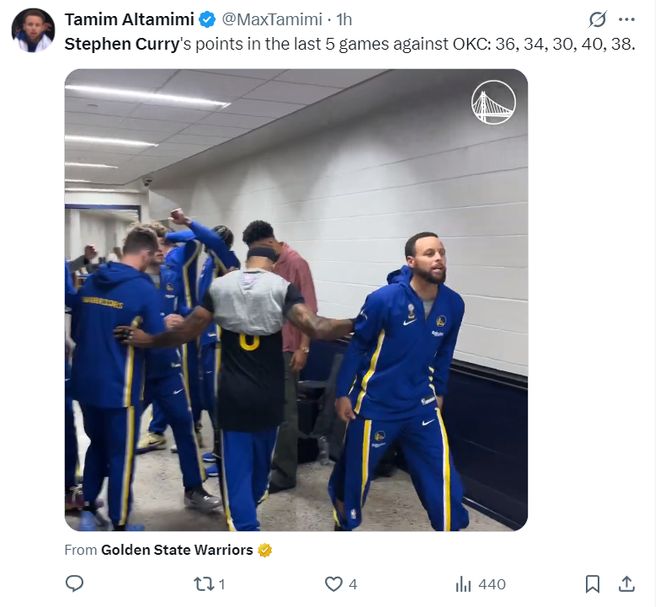Click the like count number 4
The width and height of the screenshot is (660, 607).
[x=352, y=585]
